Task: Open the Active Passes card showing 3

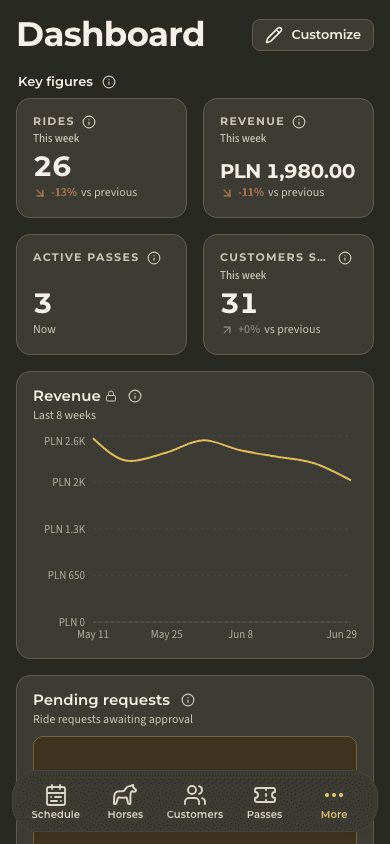Action: 102,294
